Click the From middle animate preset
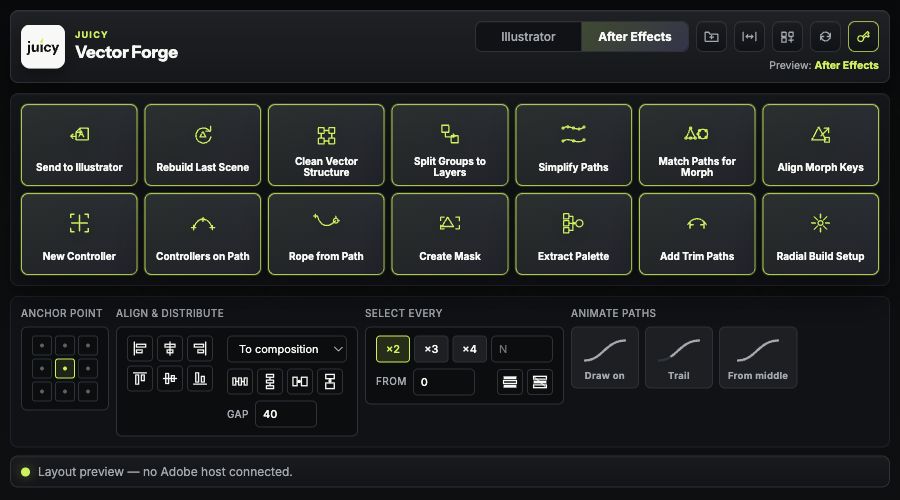This screenshot has height=500, width=900. pos(758,358)
